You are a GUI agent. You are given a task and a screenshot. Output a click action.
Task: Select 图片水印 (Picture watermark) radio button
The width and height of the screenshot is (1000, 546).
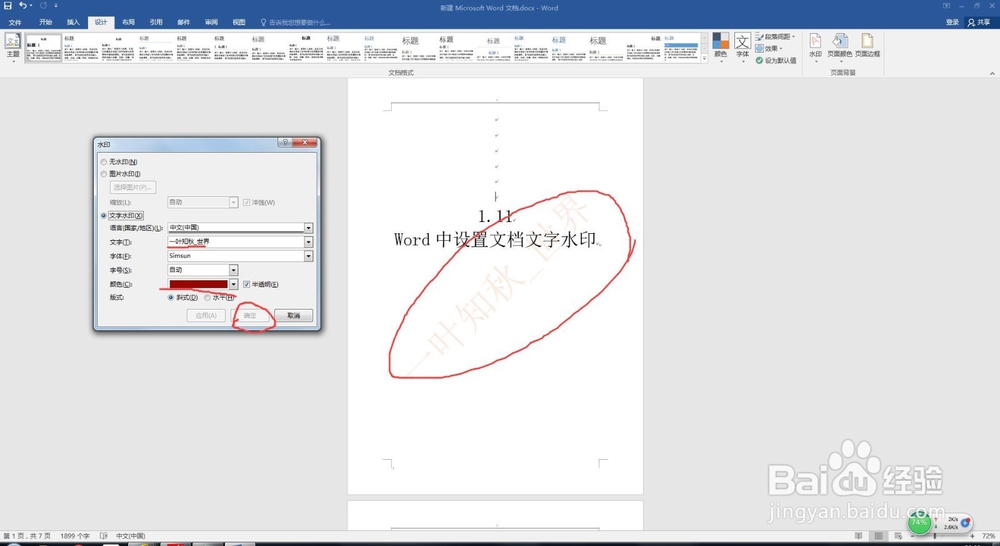point(103,173)
